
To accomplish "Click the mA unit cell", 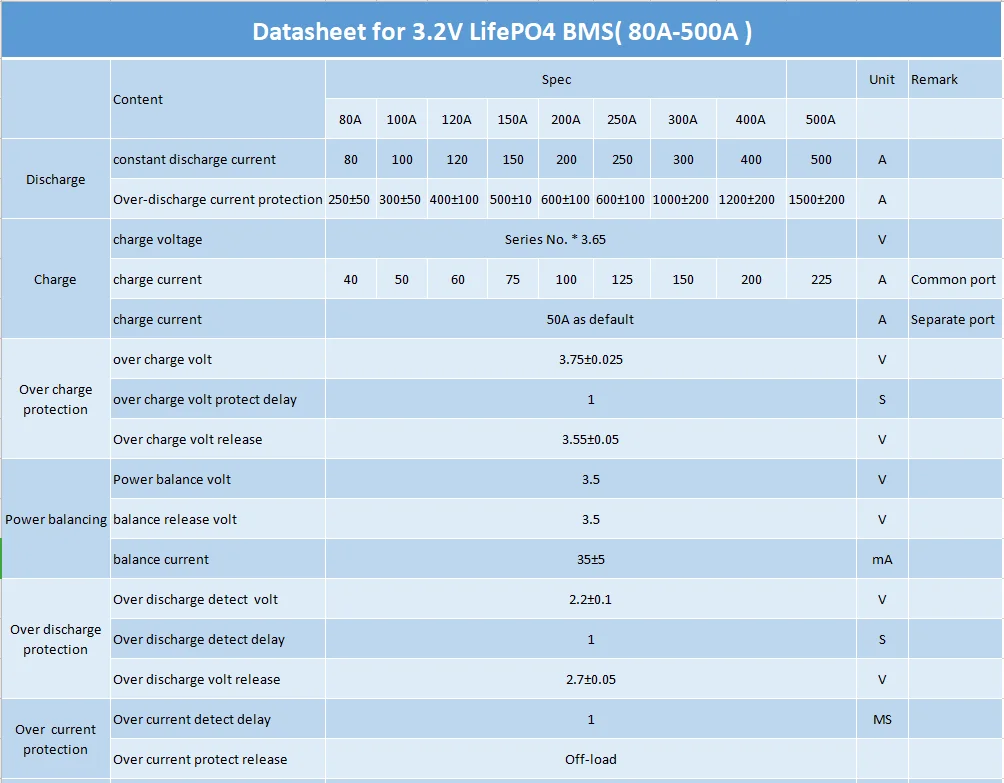I will coord(882,560).
